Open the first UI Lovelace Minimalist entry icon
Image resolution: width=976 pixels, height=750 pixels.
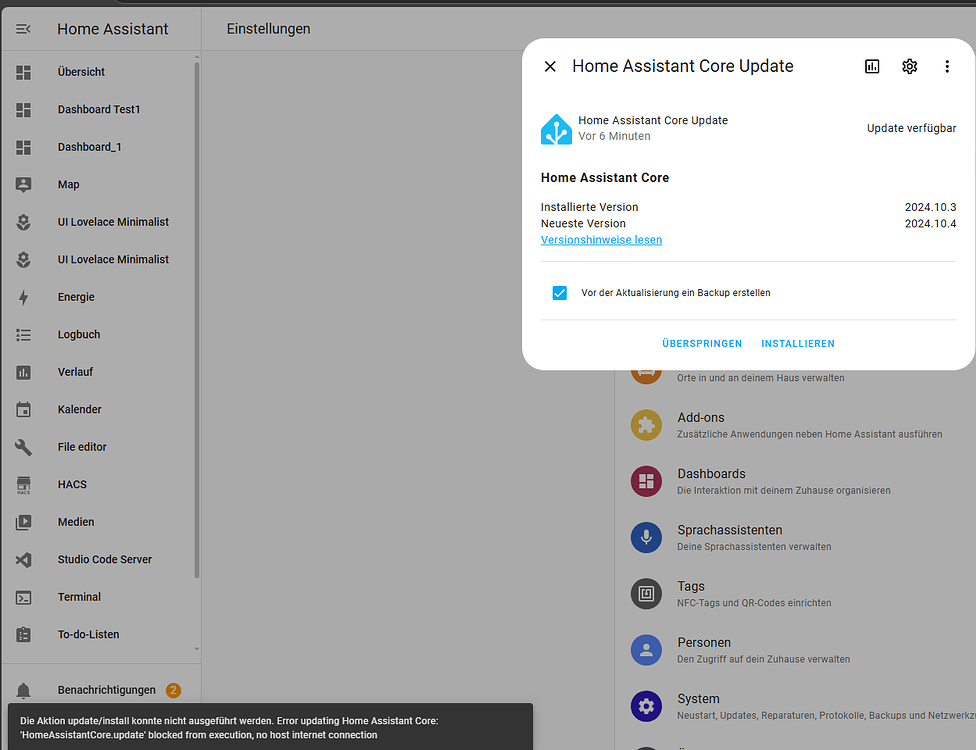click(x=23, y=222)
